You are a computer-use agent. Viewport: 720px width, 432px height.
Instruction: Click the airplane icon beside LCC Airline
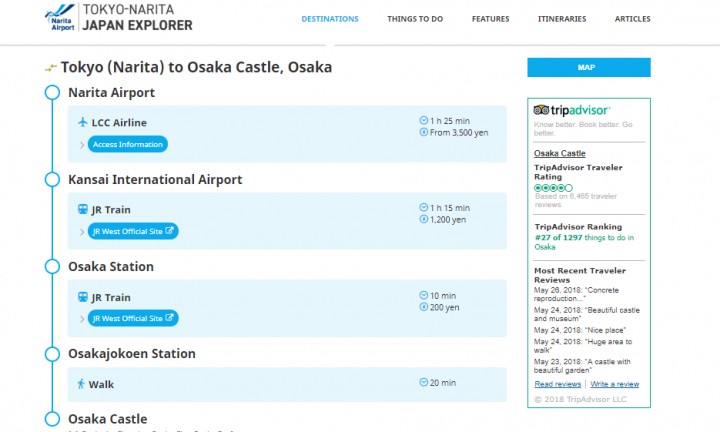point(83,122)
